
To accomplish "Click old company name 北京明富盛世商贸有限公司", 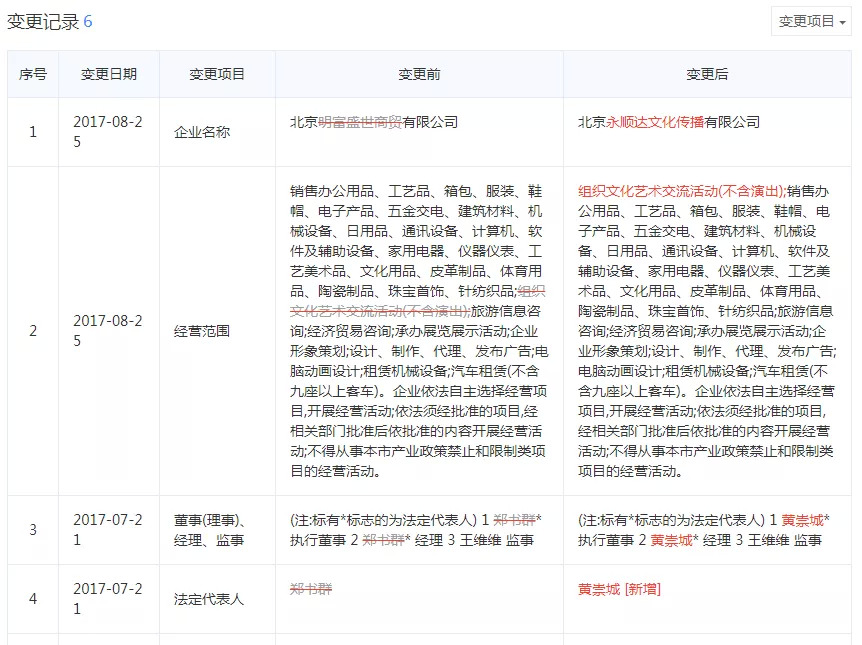I will pos(373,122).
